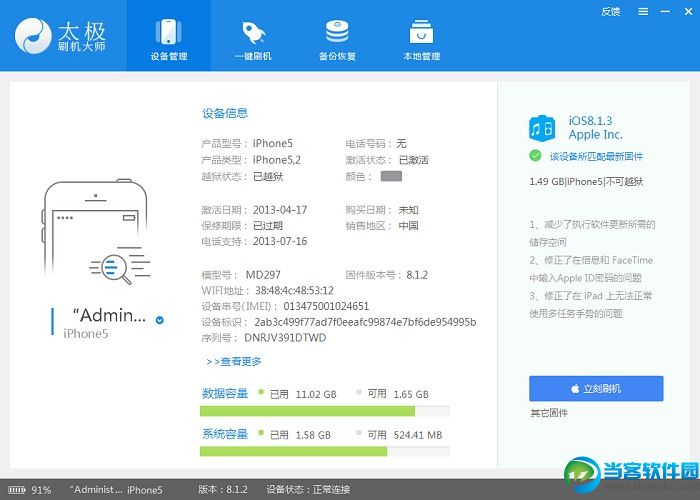Click the WIFI address 38:48:4c:48:53:12

point(294,291)
